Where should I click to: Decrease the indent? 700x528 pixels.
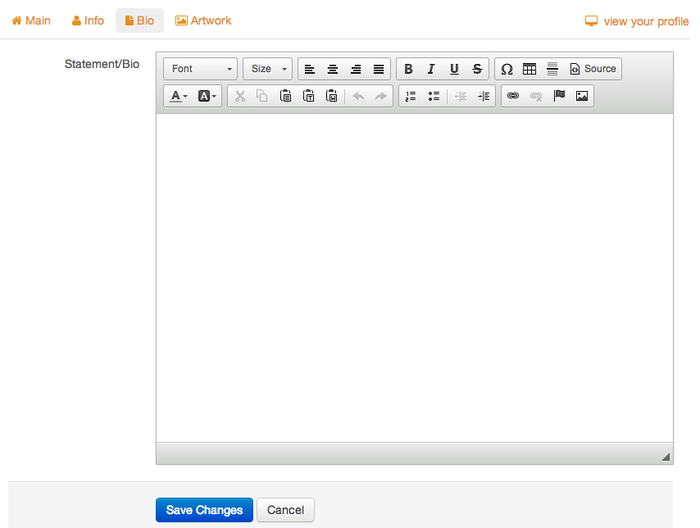(x=461, y=96)
